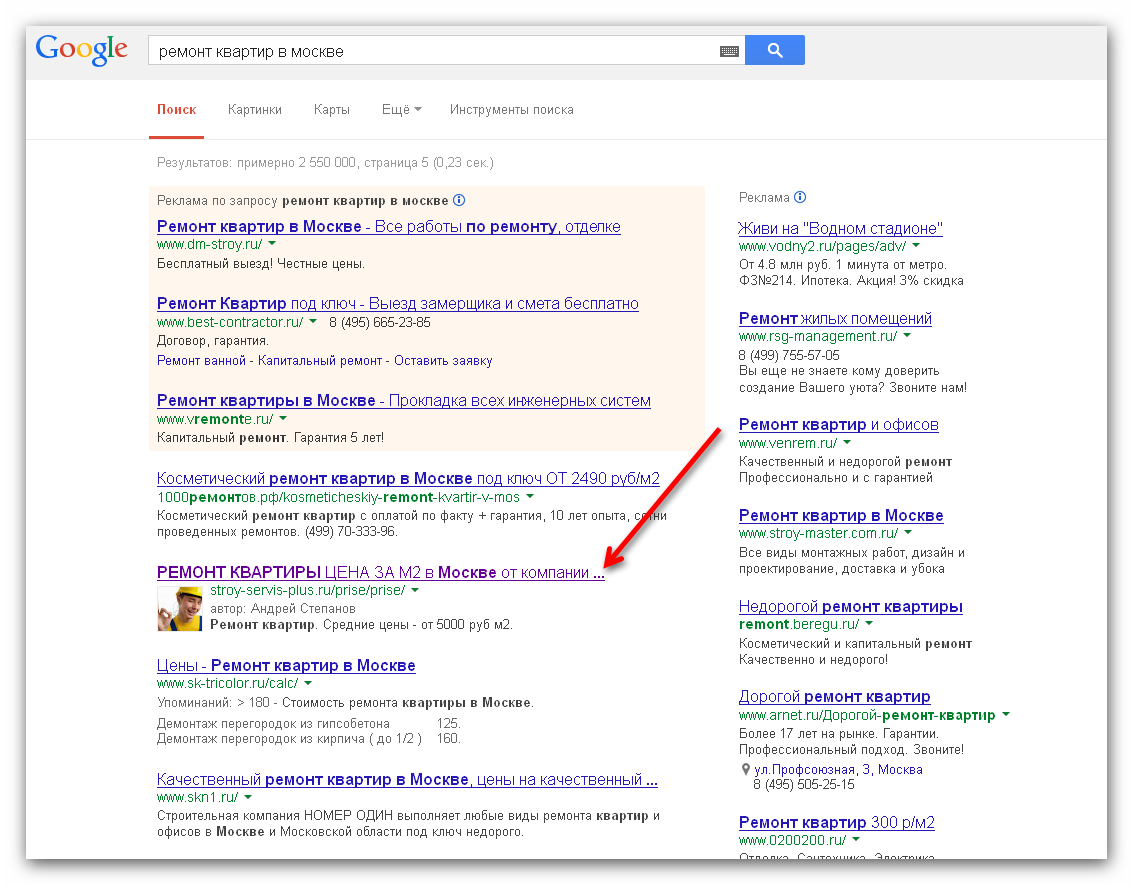This screenshot has height=885, width=1133.
Task: Click phone number 8 (499) 755-57-05
Action: 789,355
